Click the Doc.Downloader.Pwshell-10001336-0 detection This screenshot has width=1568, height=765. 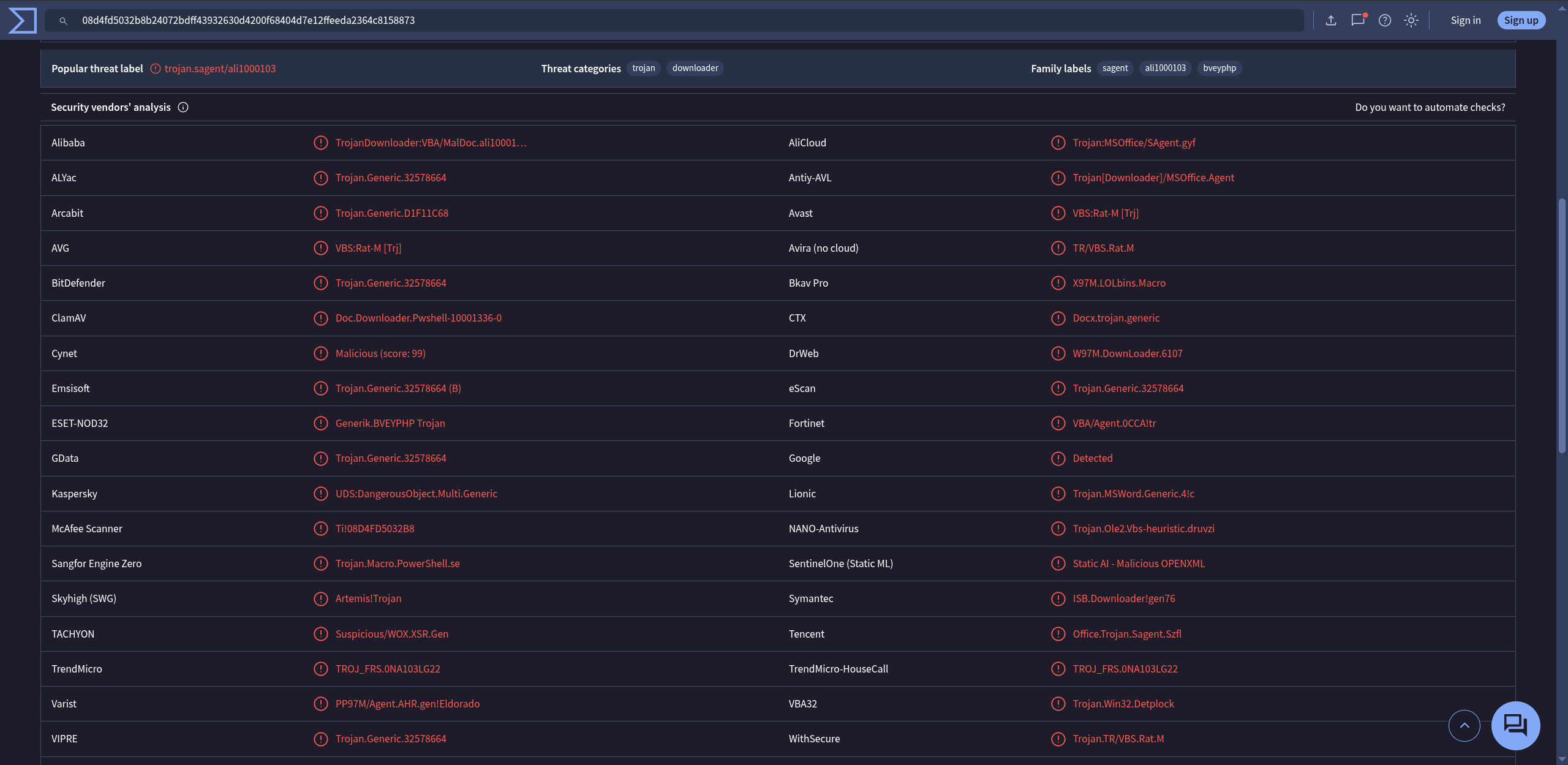(418, 318)
